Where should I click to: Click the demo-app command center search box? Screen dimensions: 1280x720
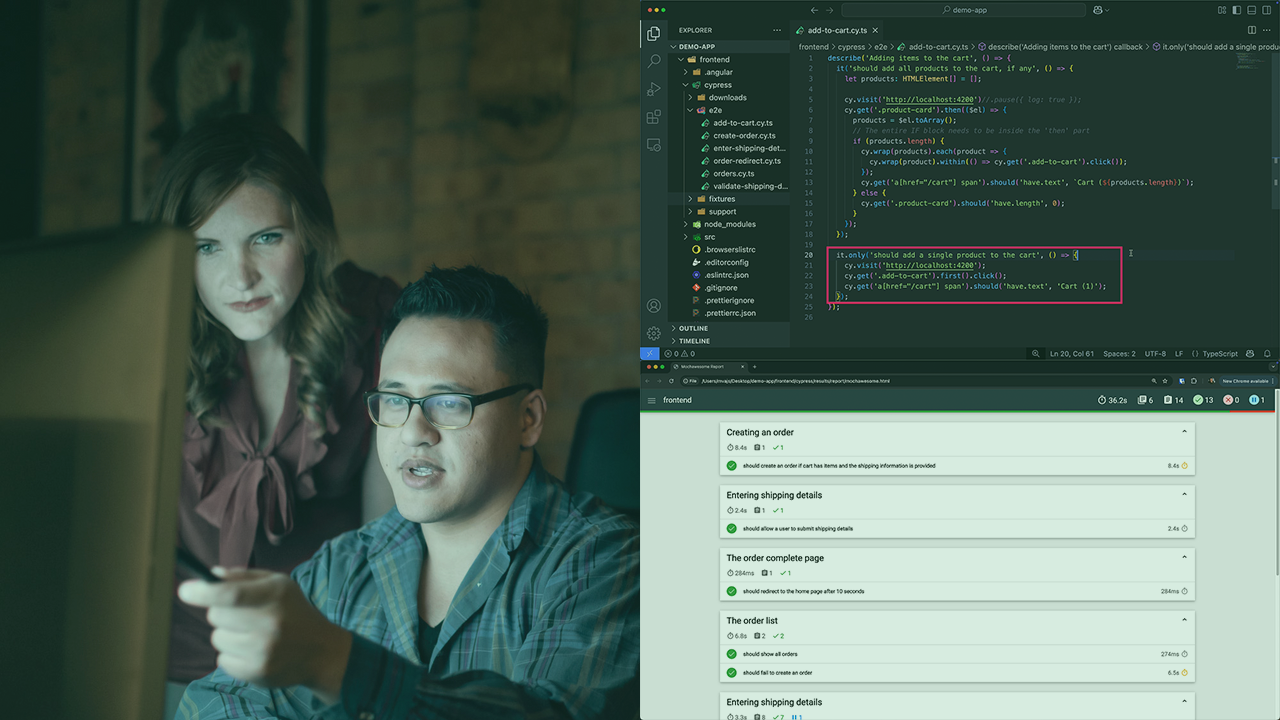pos(963,10)
